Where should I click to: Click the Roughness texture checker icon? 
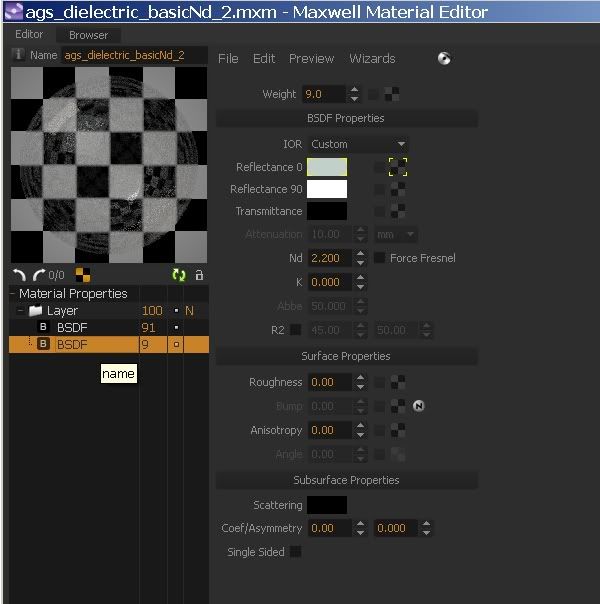tap(398, 382)
